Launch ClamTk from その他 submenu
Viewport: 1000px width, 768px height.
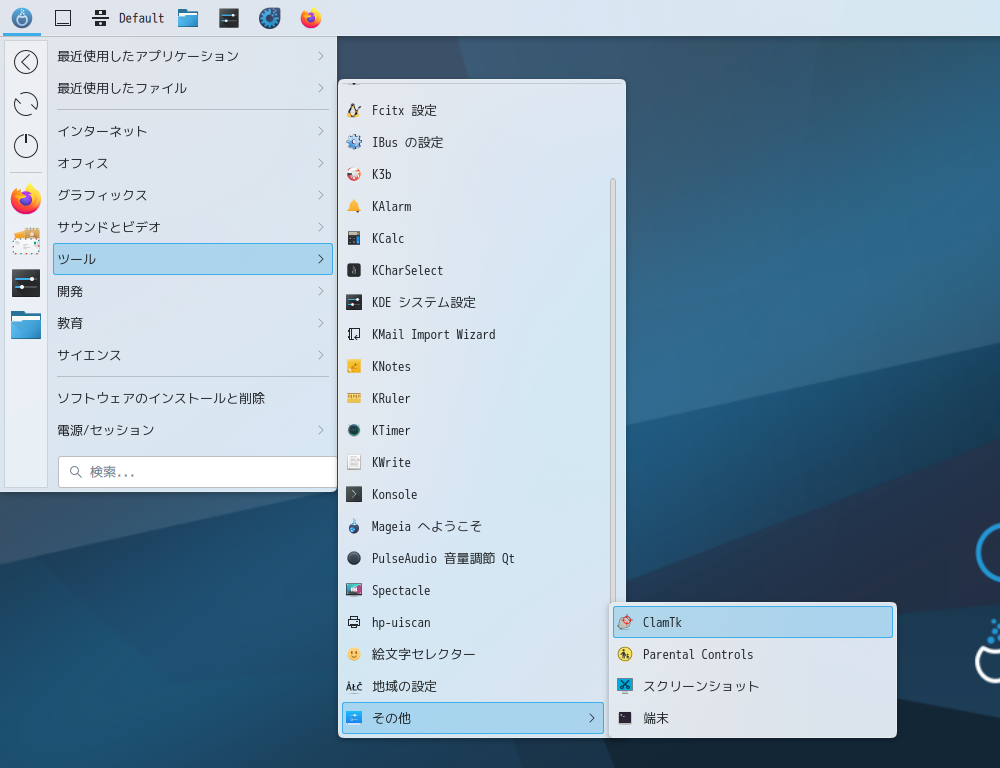(753, 622)
